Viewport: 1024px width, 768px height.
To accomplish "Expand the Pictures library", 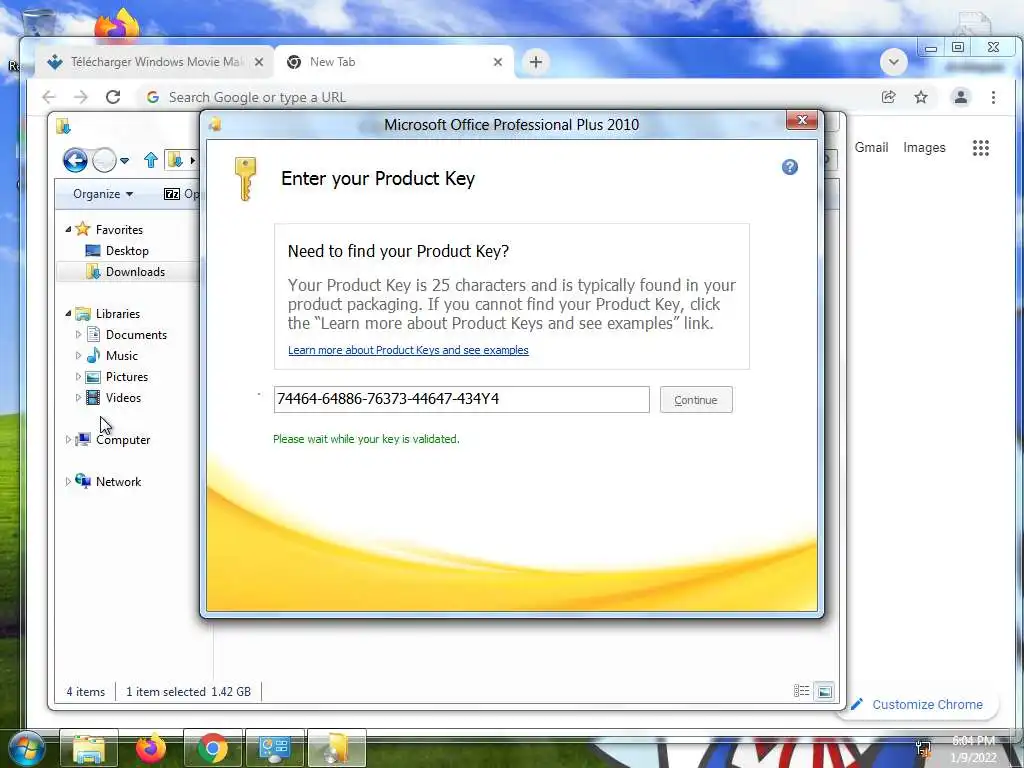I will [78, 376].
